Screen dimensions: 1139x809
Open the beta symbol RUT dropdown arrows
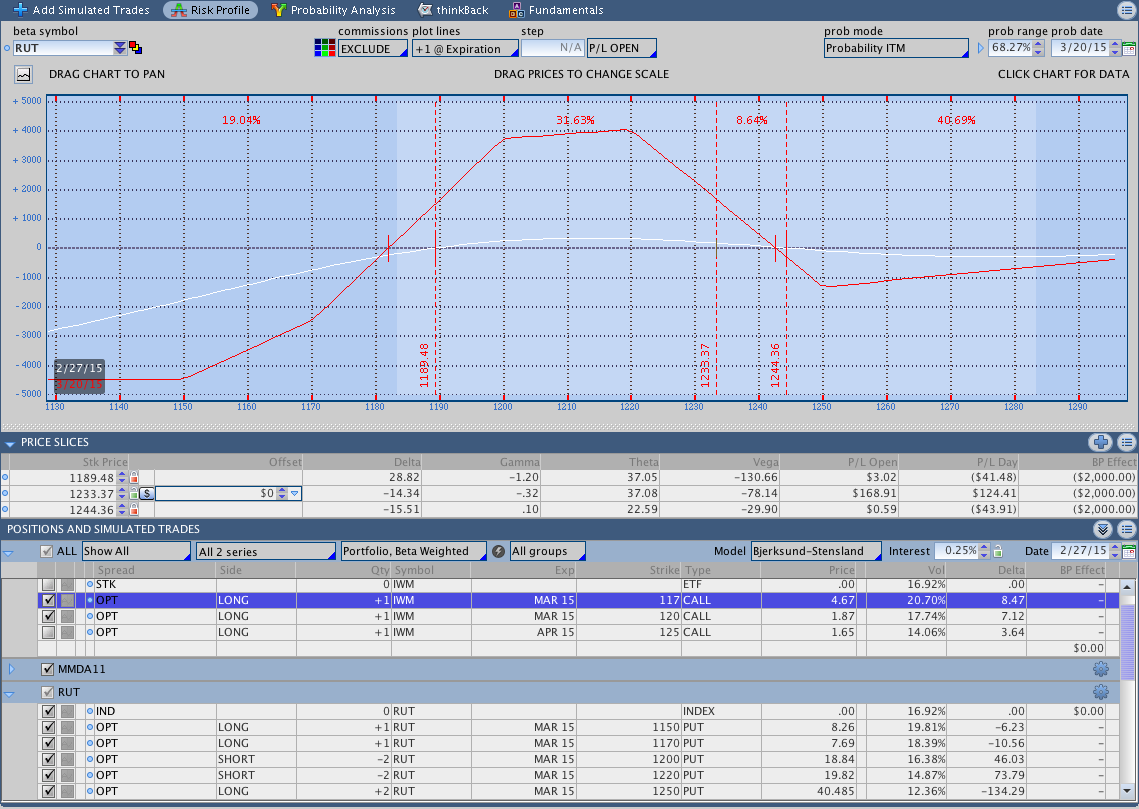[x=120, y=48]
